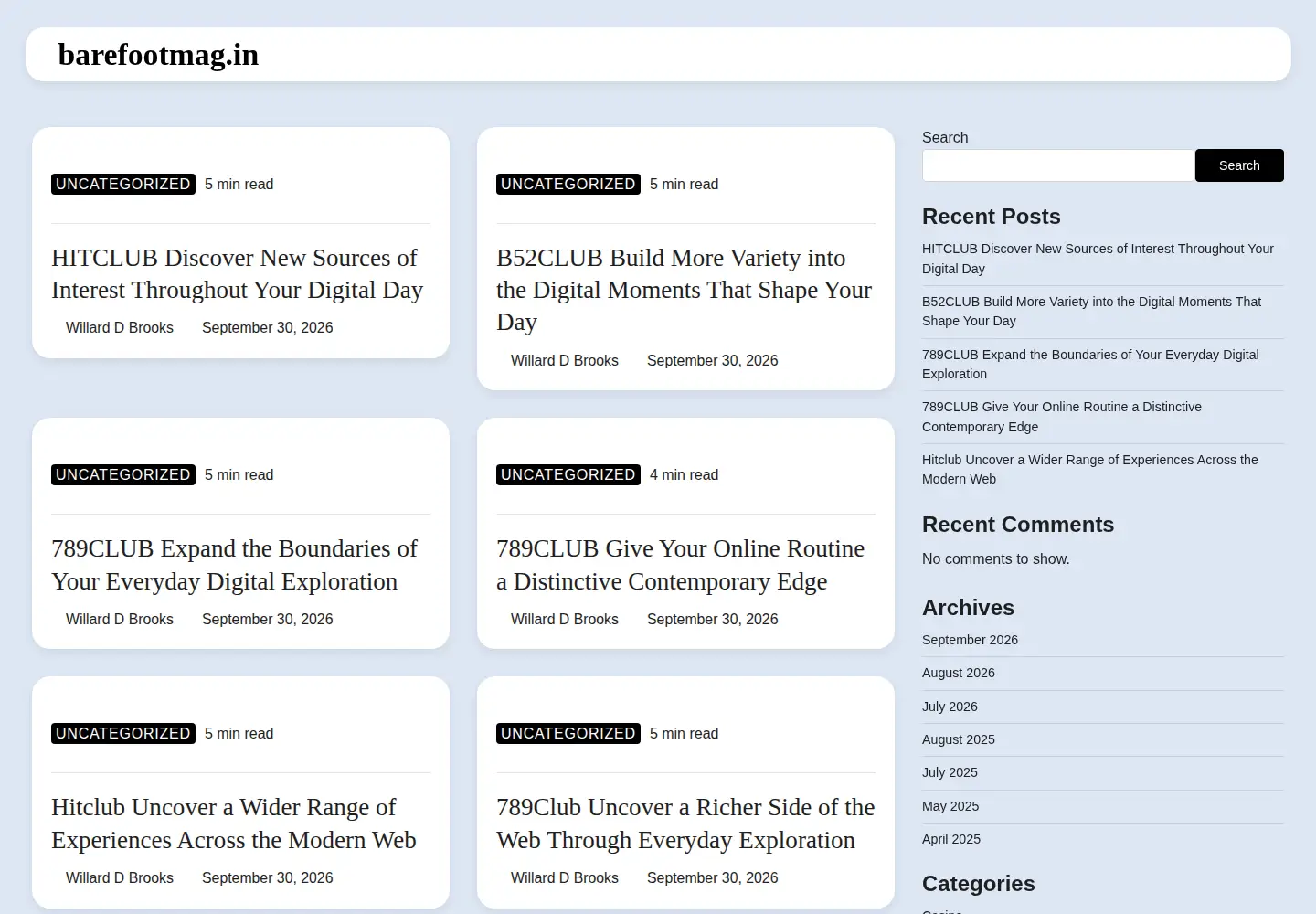Open Recent Posts link B52CLUB Build More Variety
Screen dimensions: 1316x914
pos(1091,311)
